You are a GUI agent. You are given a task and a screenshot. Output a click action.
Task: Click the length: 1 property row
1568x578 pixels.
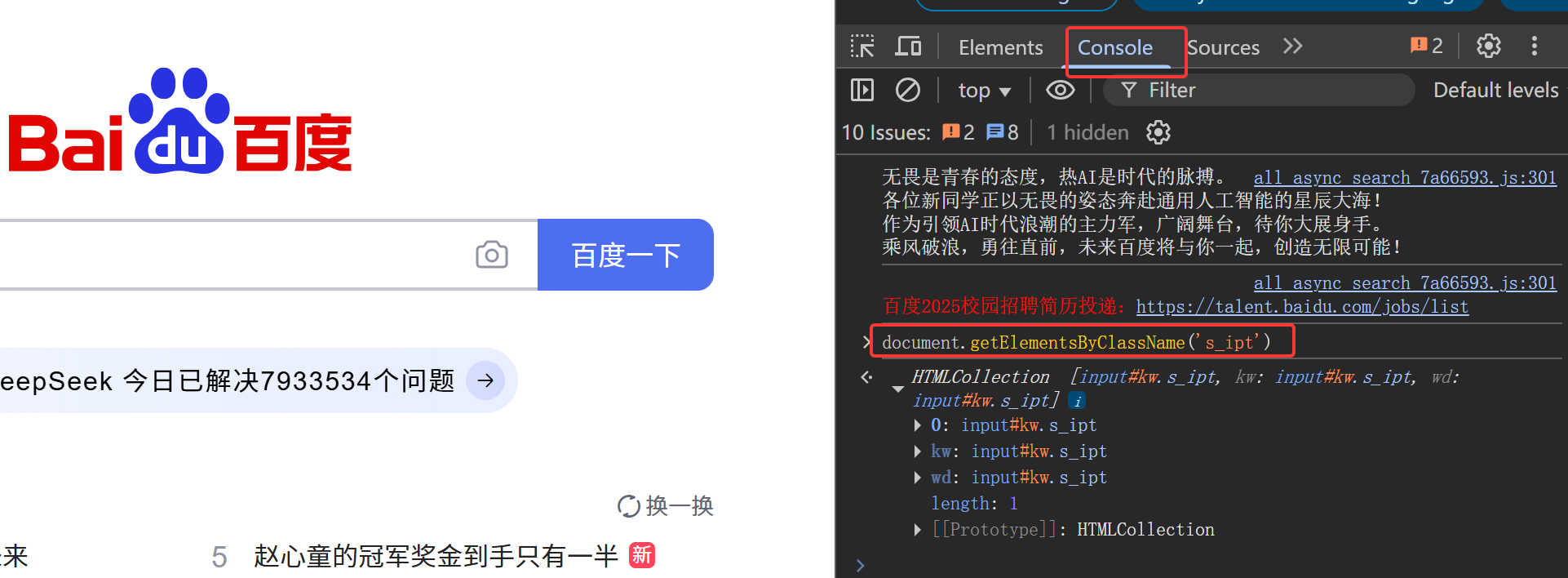(x=974, y=504)
